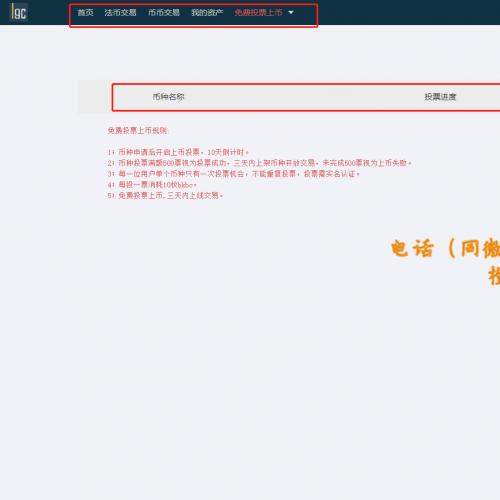500x500 pixels.
Task: Open the 法币交易 menu item
Action: coord(120,13)
